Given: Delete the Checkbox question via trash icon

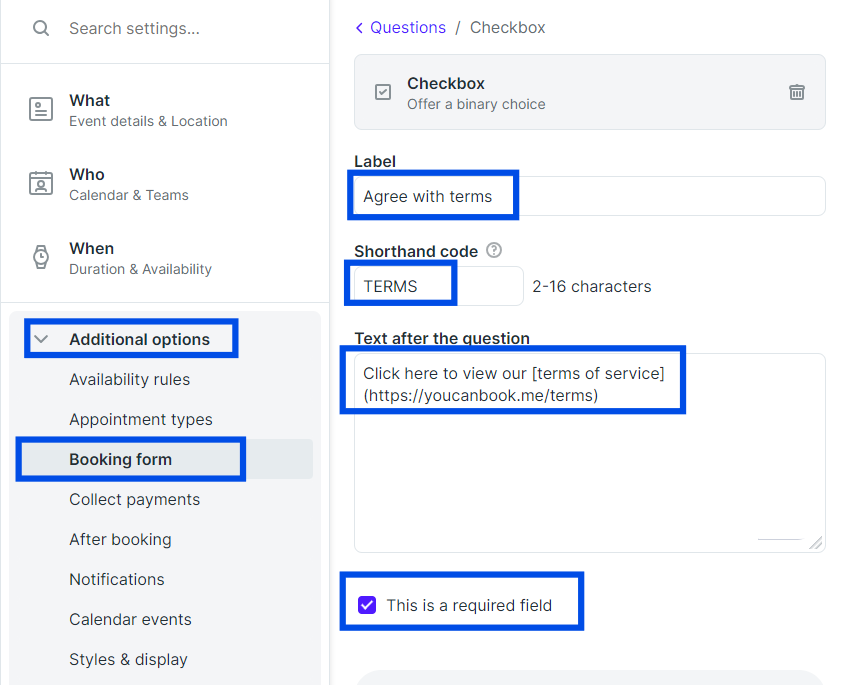Looking at the screenshot, I should pyautogui.click(x=797, y=92).
